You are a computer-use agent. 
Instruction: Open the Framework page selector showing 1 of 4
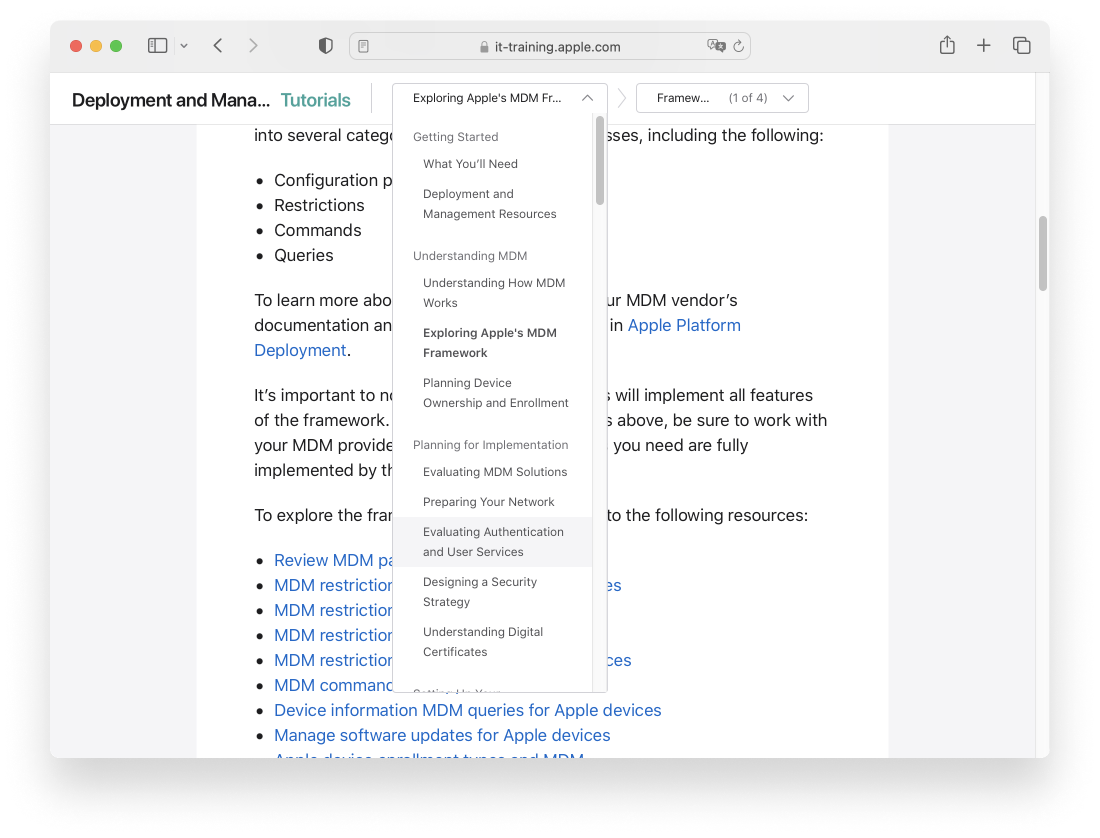pyautogui.click(x=722, y=98)
